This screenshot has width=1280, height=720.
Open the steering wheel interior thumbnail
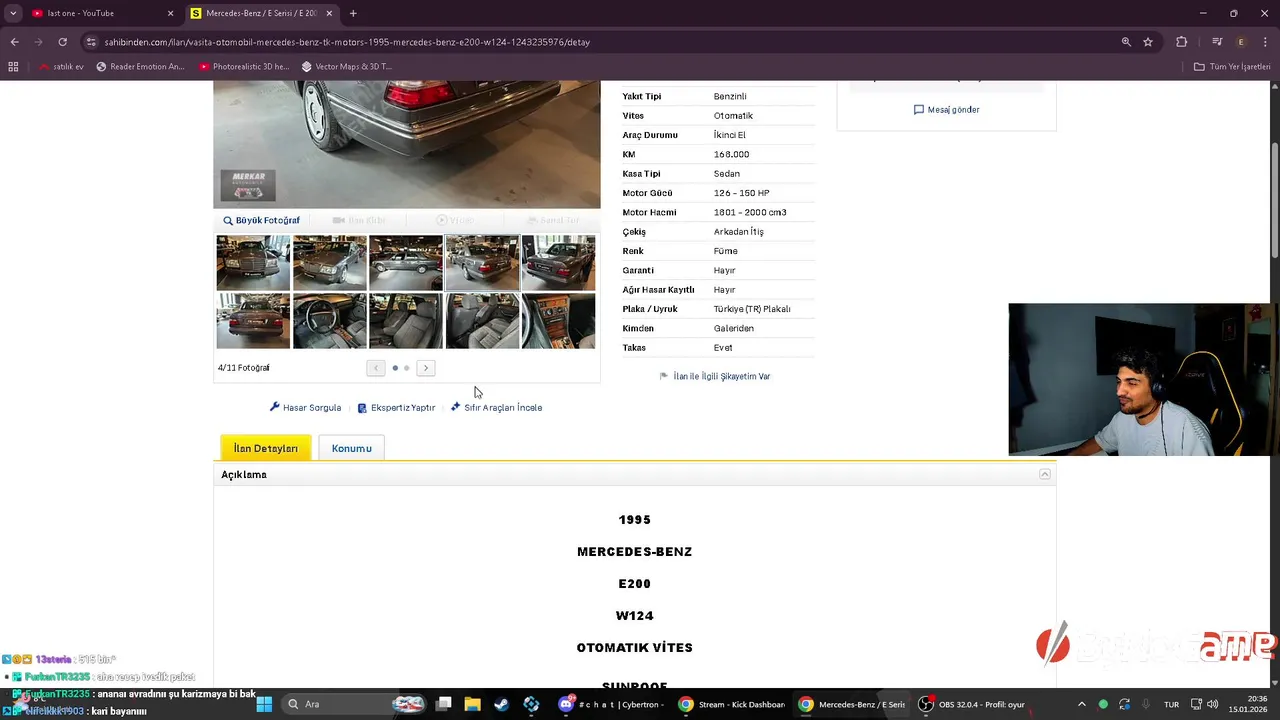(330, 321)
